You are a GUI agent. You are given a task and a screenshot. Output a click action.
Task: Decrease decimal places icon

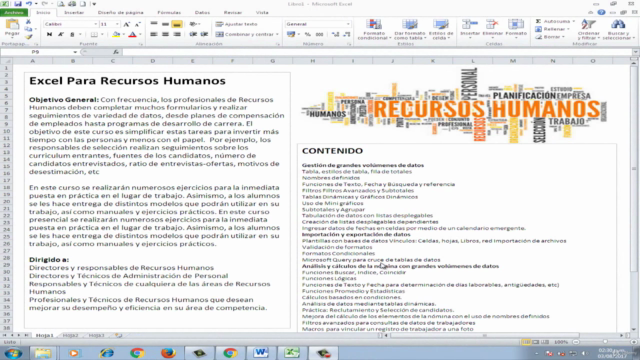point(347,34)
